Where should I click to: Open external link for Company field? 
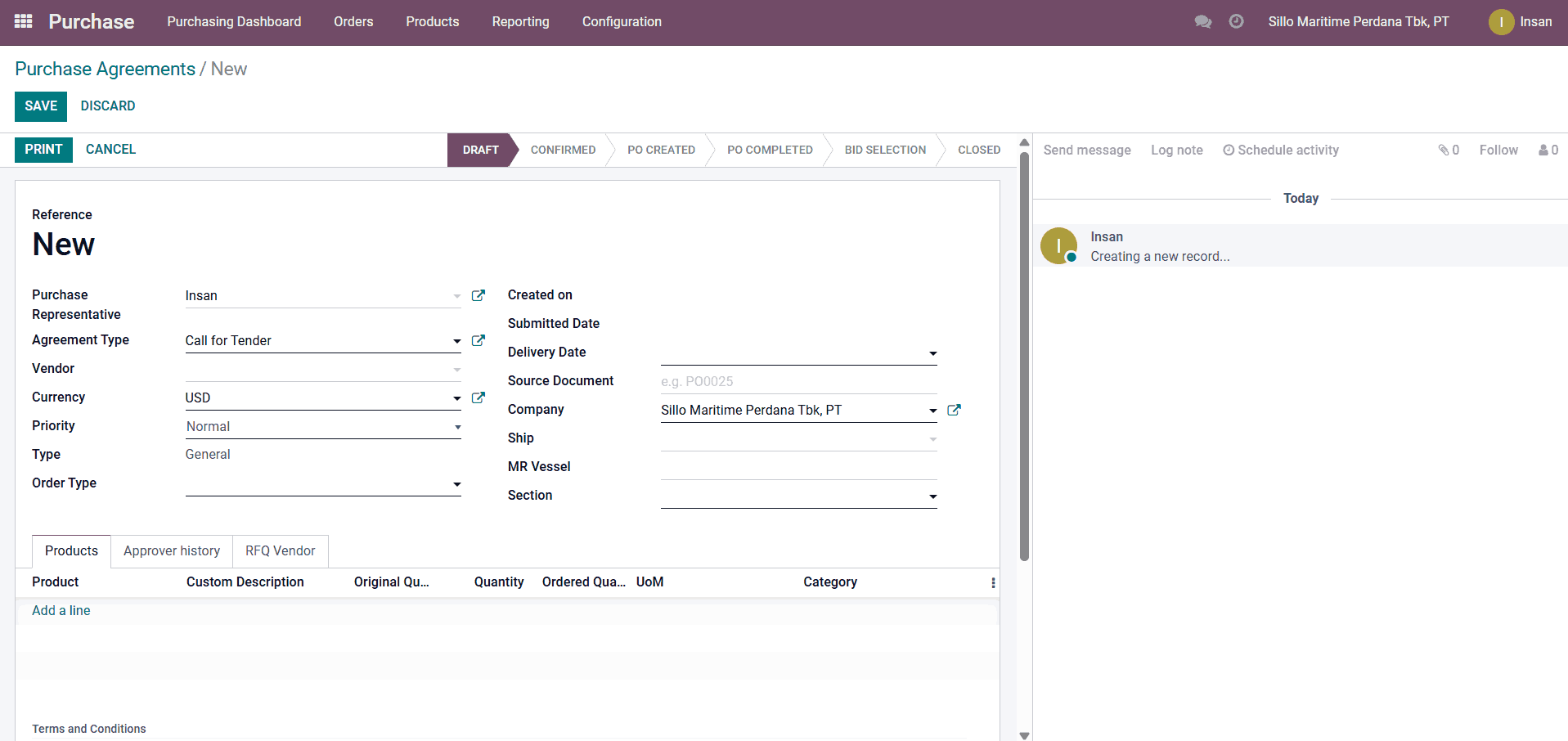point(954,411)
